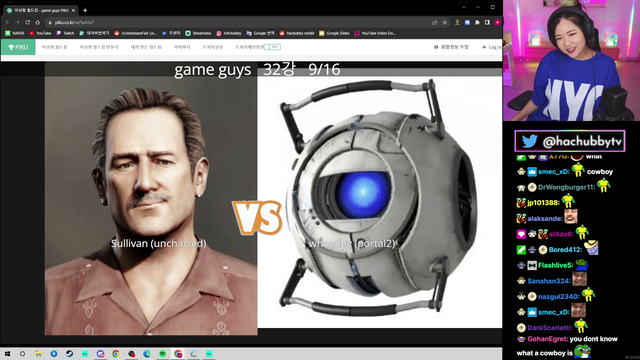Image resolution: width=640 pixels, height=360 pixels.
Task: Open the Streamlabs bookmark
Action: point(198,33)
